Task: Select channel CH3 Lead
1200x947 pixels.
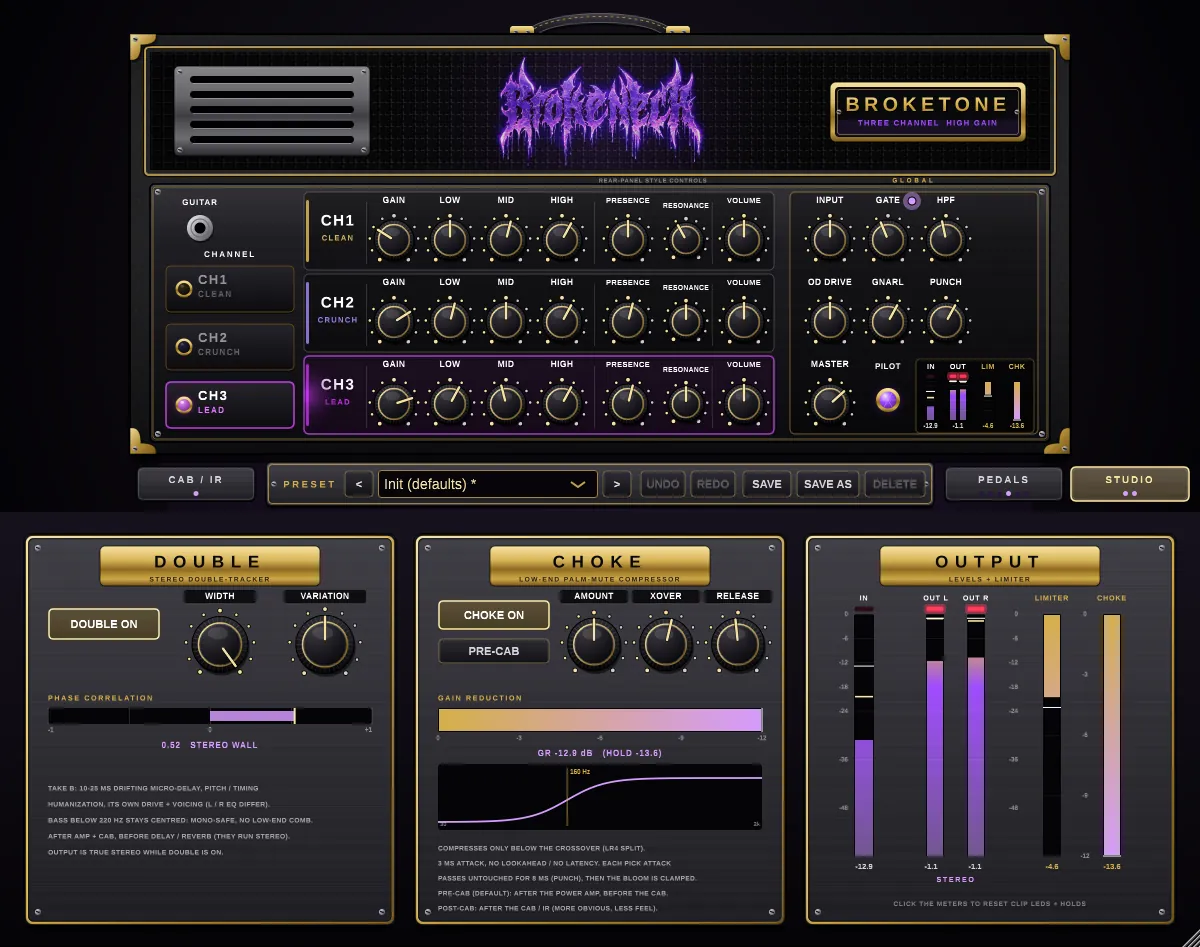Action: (230, 404)
